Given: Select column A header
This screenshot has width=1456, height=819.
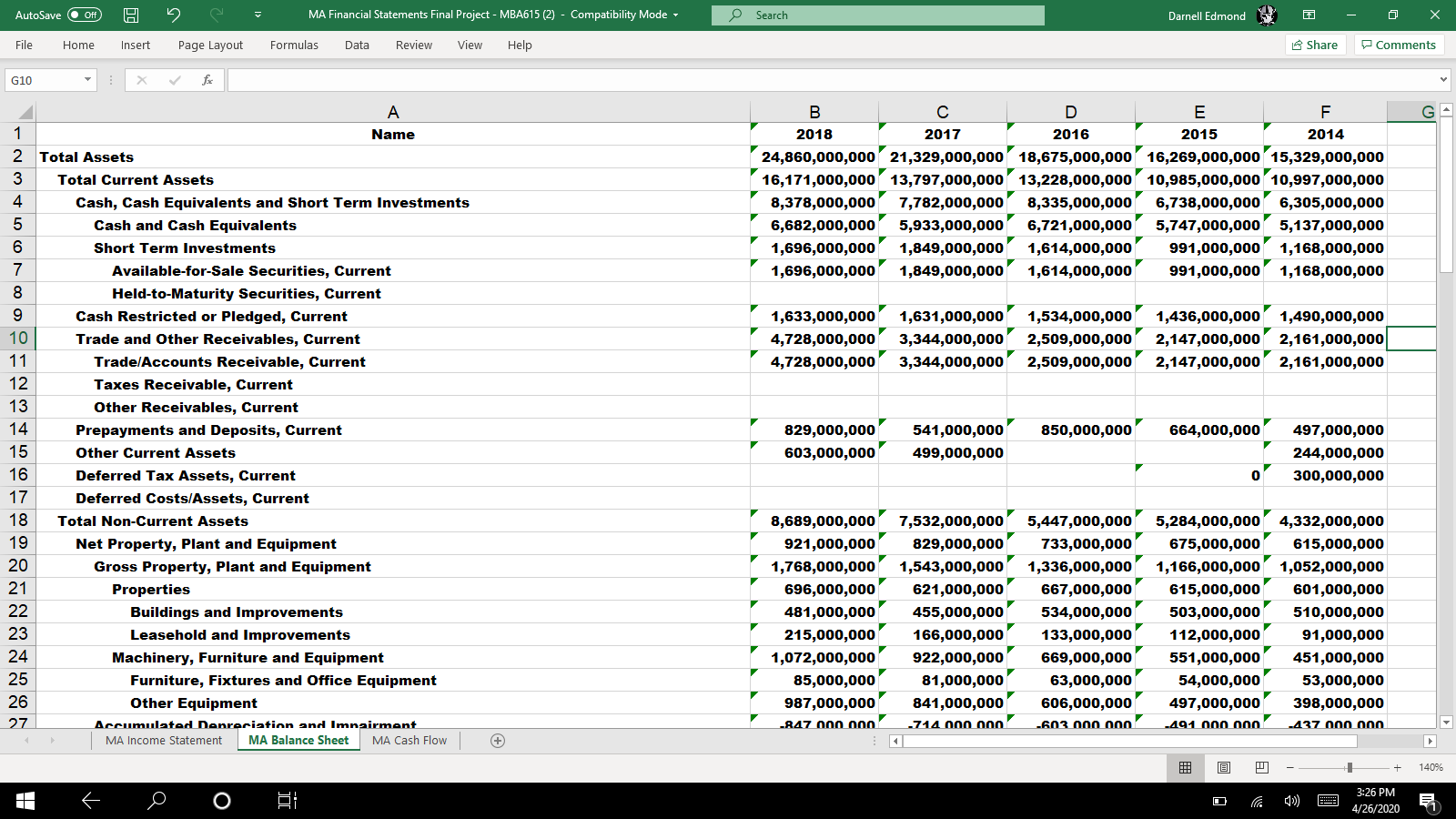Looking at the screenshot, I should [x=393, y=112].
